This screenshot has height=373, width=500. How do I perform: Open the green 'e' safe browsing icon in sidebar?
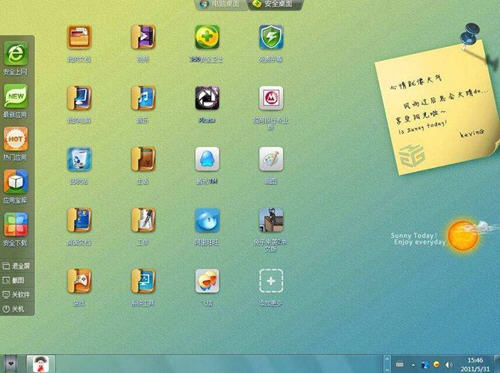16,53
